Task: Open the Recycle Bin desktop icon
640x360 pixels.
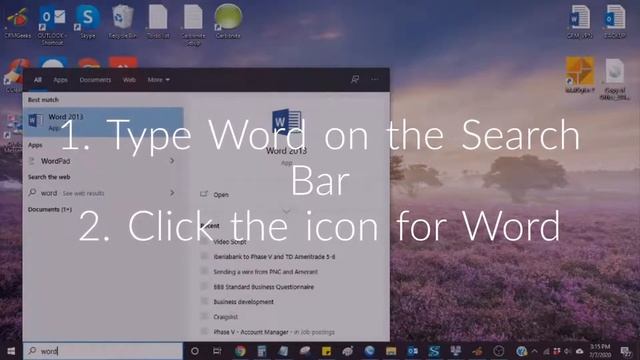Action: [x=122, y=22]
